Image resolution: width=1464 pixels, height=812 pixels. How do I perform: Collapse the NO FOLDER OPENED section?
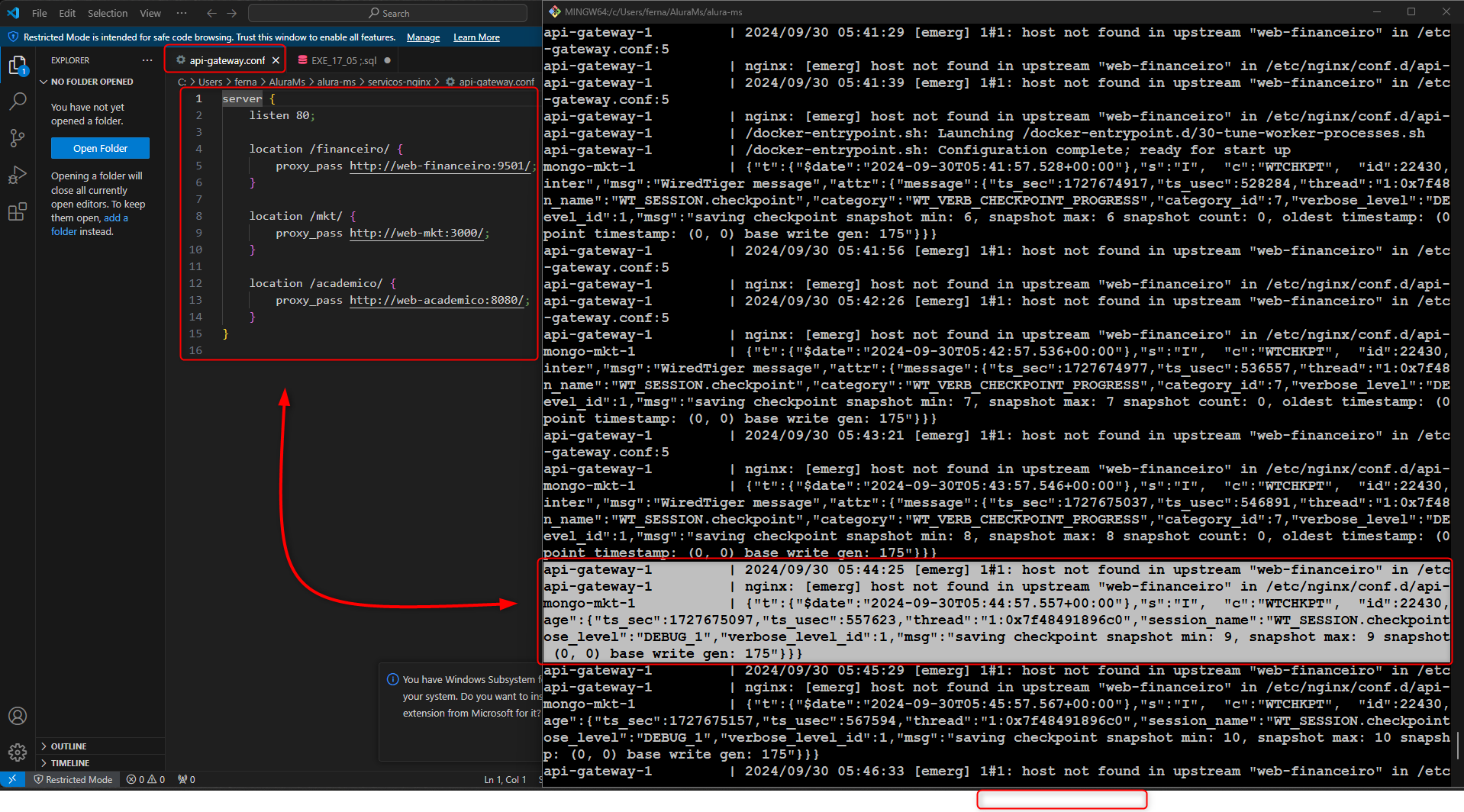92,82
